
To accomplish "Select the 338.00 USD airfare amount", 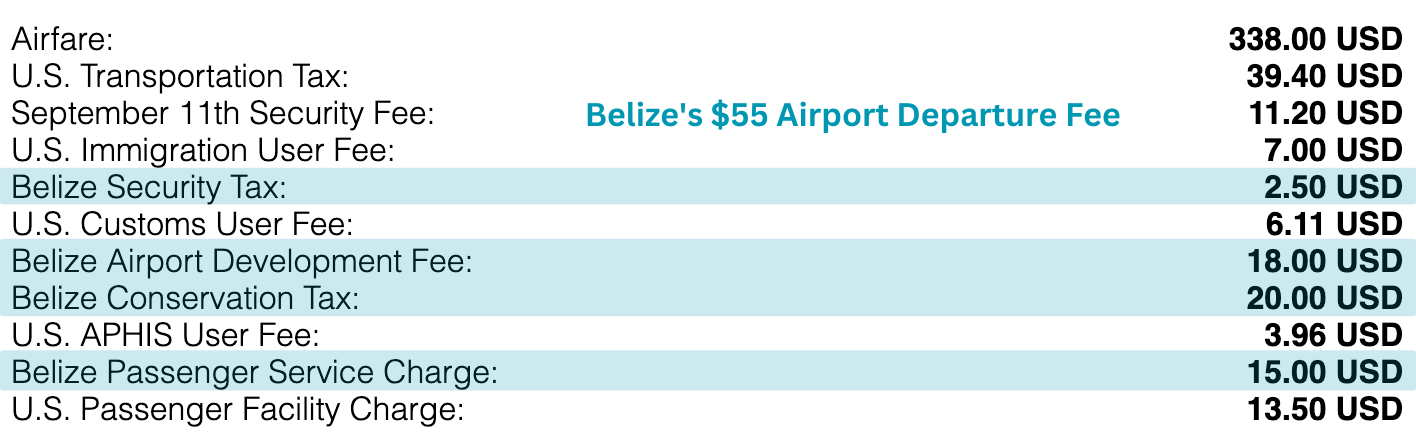I will [1315, 40].
